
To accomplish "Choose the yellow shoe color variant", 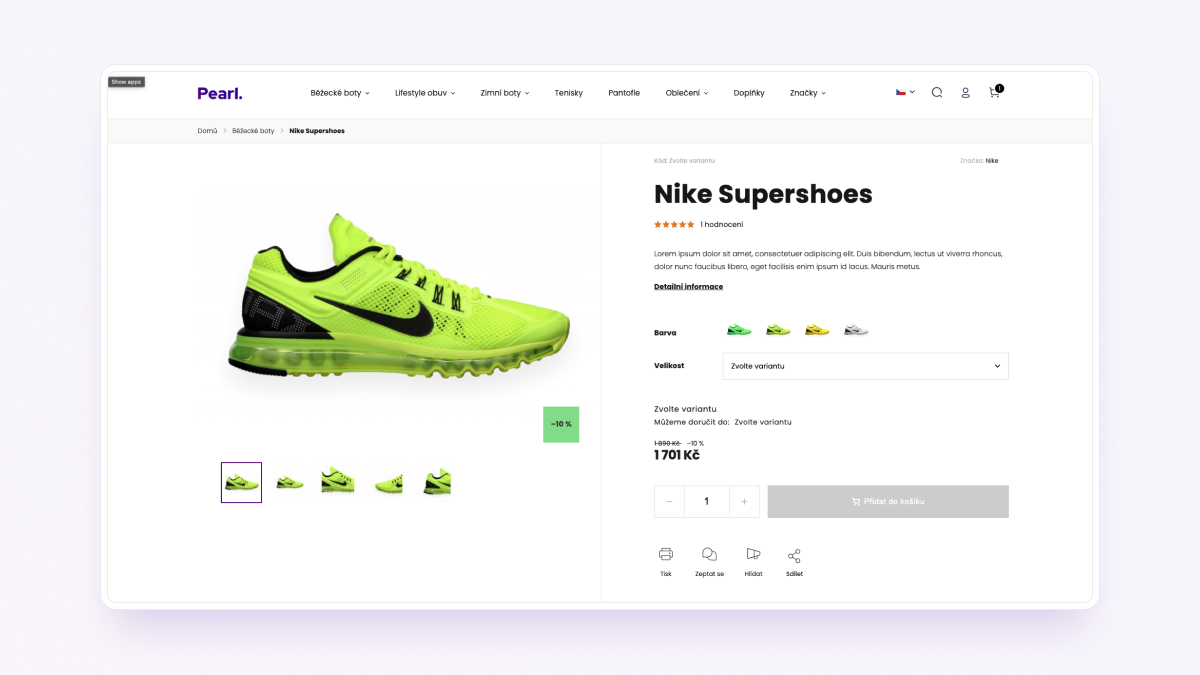I will [x=817, y=330].
